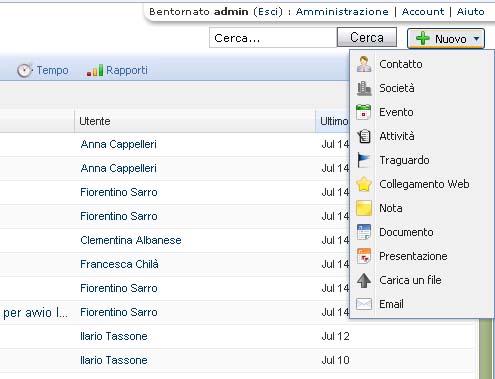
Task: Focus the Cerca... search field
Action: point(273,38)
